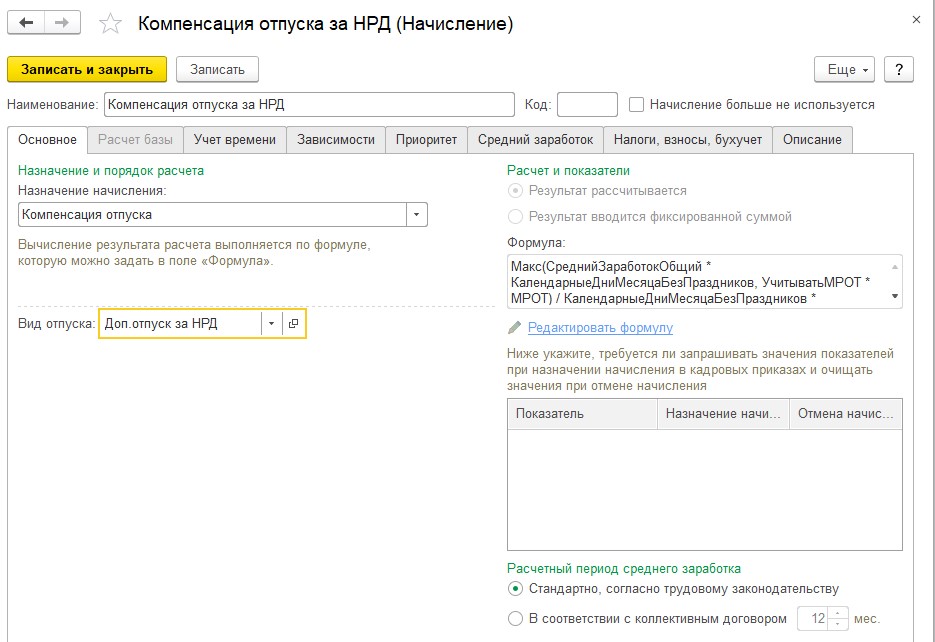Screen dimensions: 935x642
Task: Select В соответствии с коллективным договором option
Action: [515, 619]
